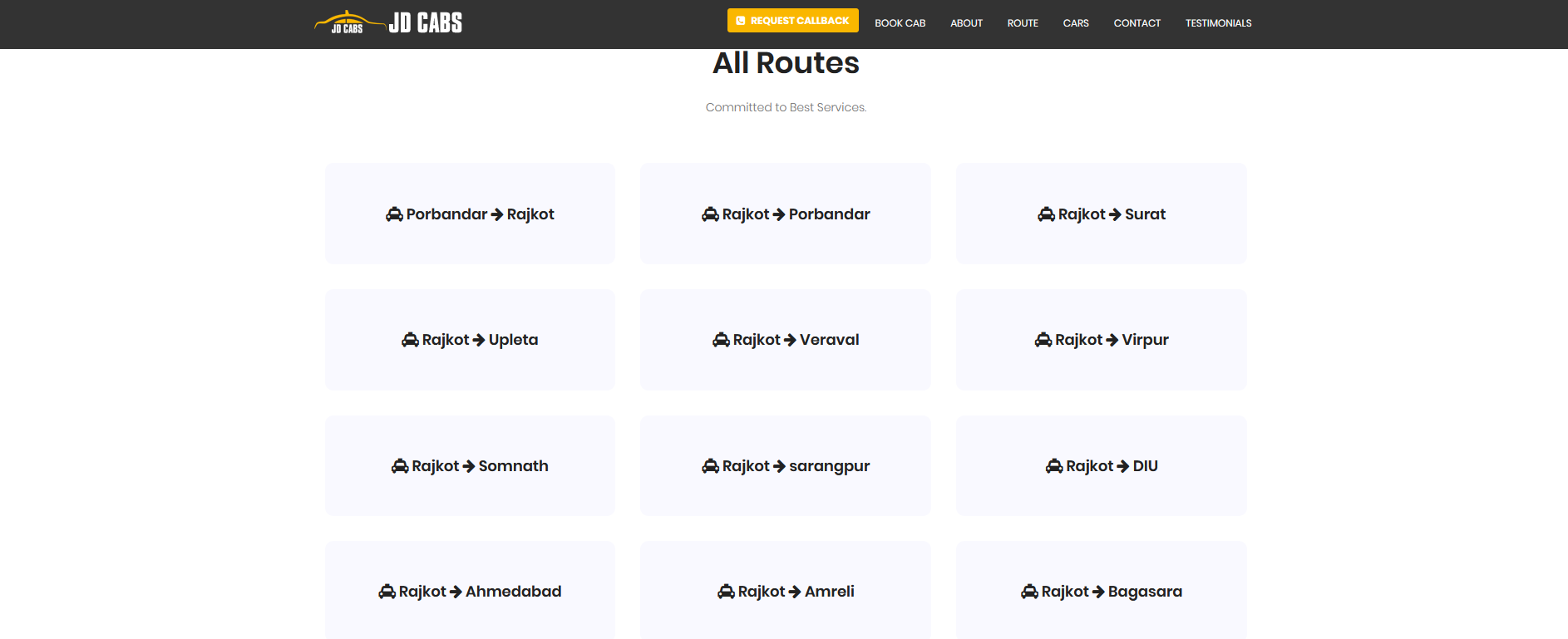Click the All Routes heading

(x=786, y=63)
